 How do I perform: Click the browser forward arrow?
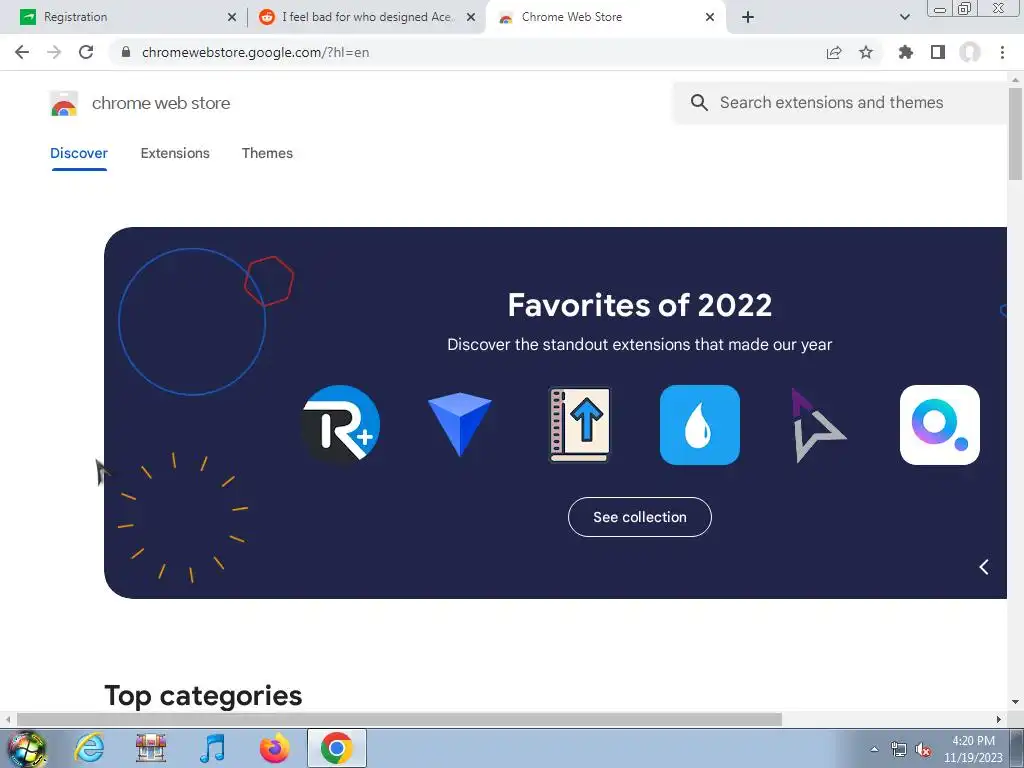point(54,52)
